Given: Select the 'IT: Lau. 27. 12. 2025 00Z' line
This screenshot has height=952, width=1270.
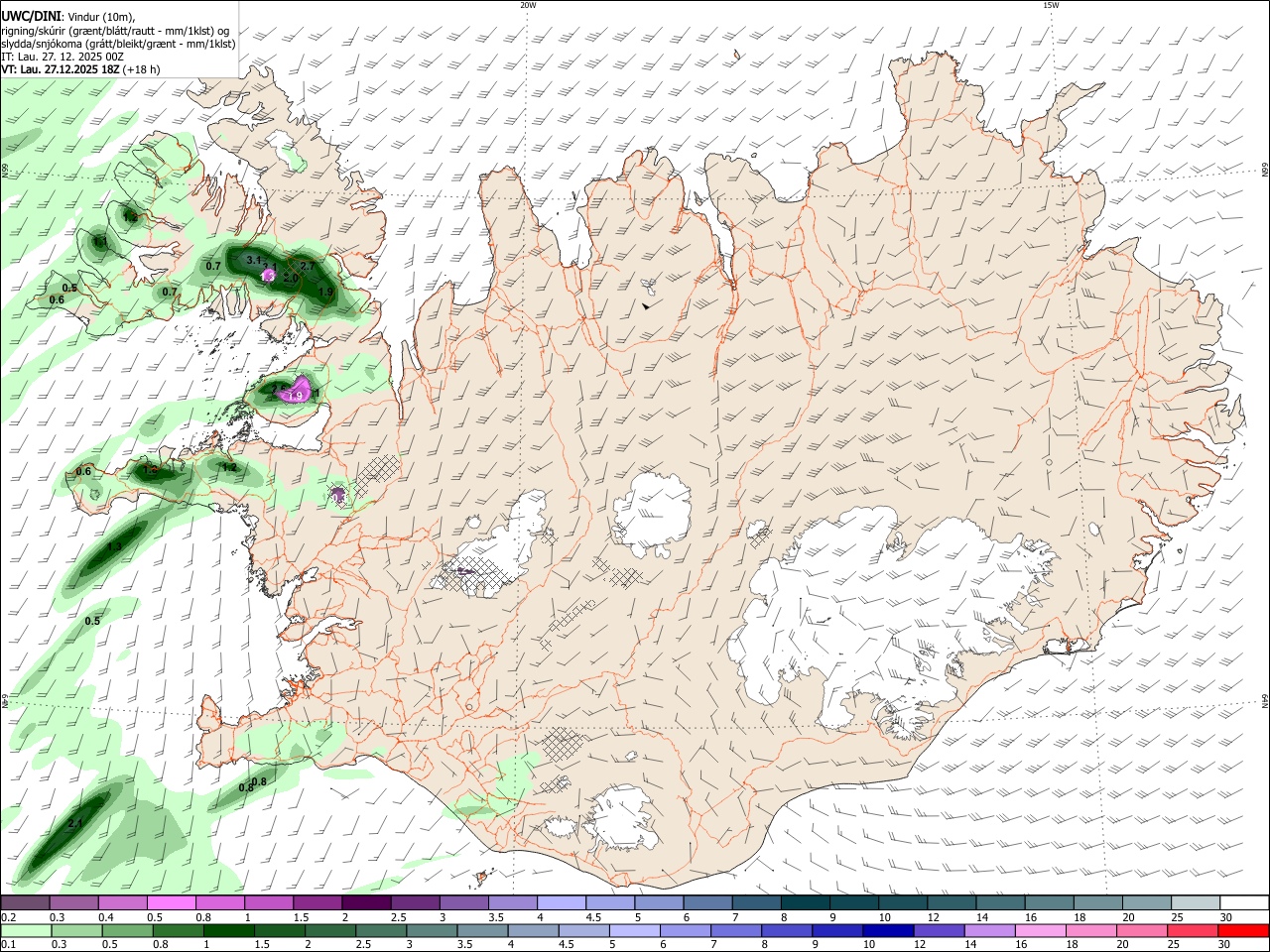Looking at the screenshot, I should 63,57.
